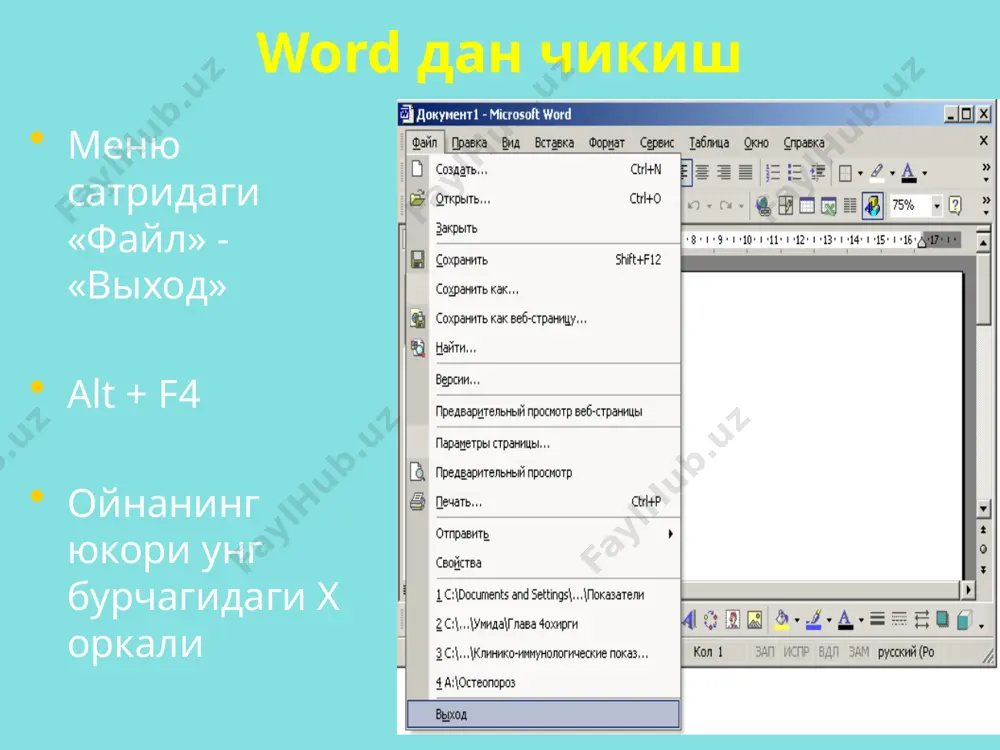
Task: Toggle ВДЛ status bar indicator
Action: click(828, 652)
